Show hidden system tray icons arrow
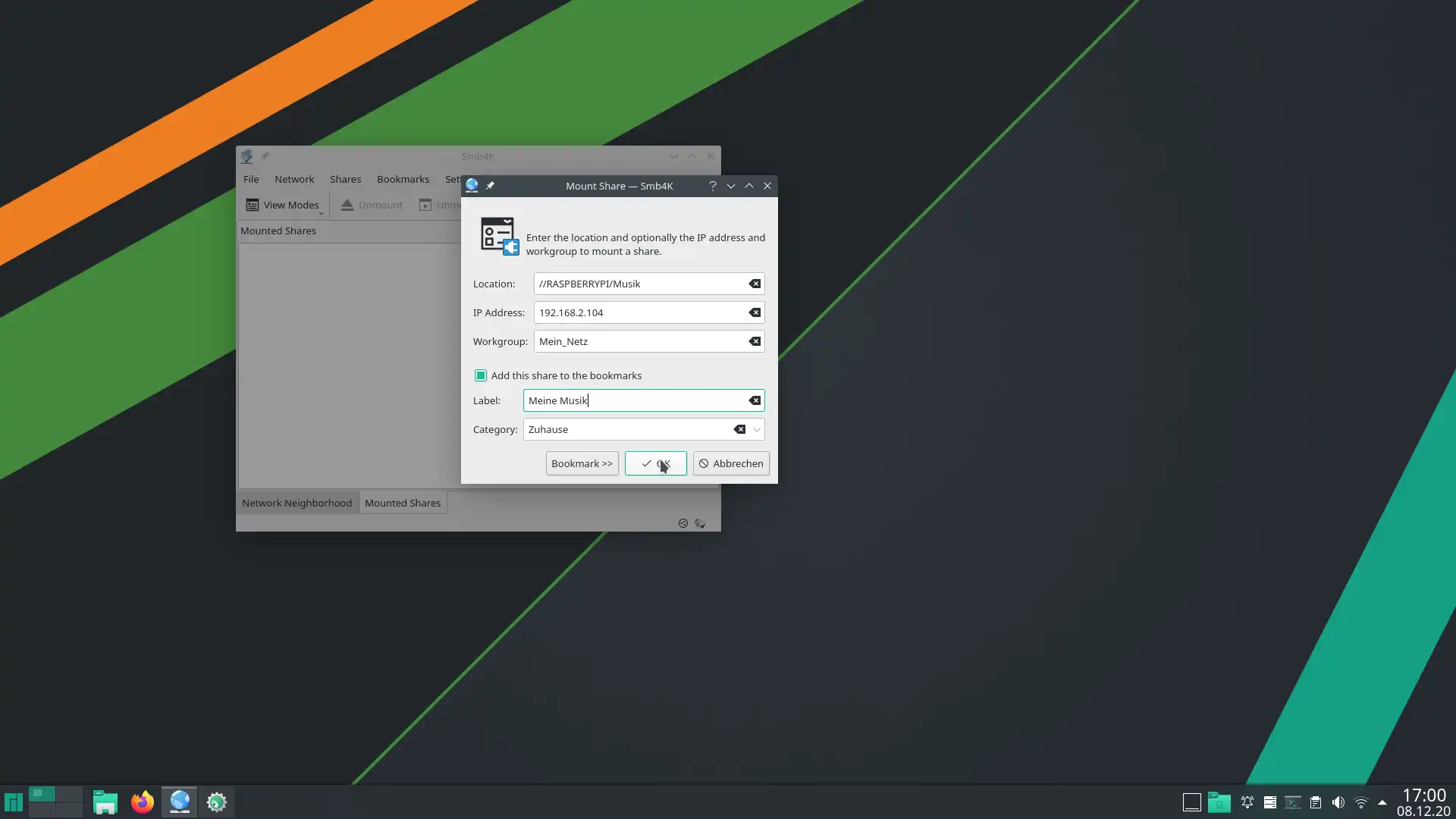Screen dimensions: 1456x819 coord(1382,802)
